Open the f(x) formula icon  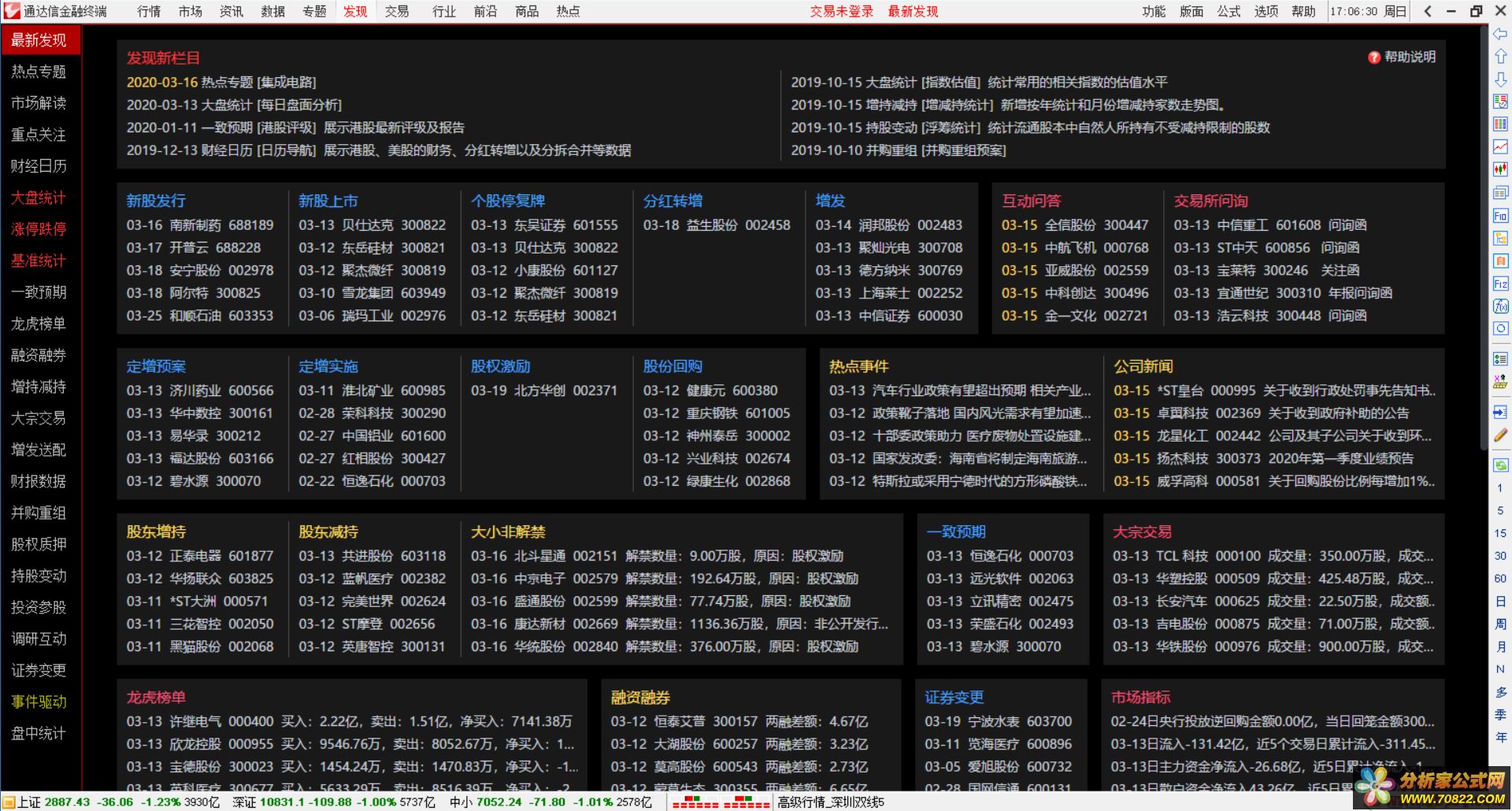pos(1500,306)
